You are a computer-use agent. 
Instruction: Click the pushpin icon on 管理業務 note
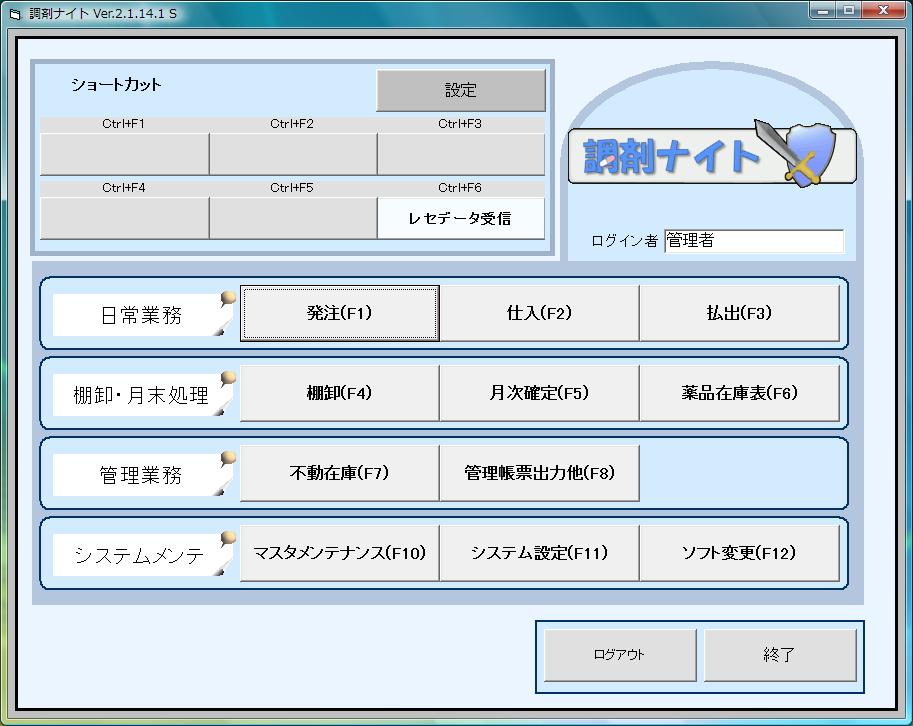228,459
